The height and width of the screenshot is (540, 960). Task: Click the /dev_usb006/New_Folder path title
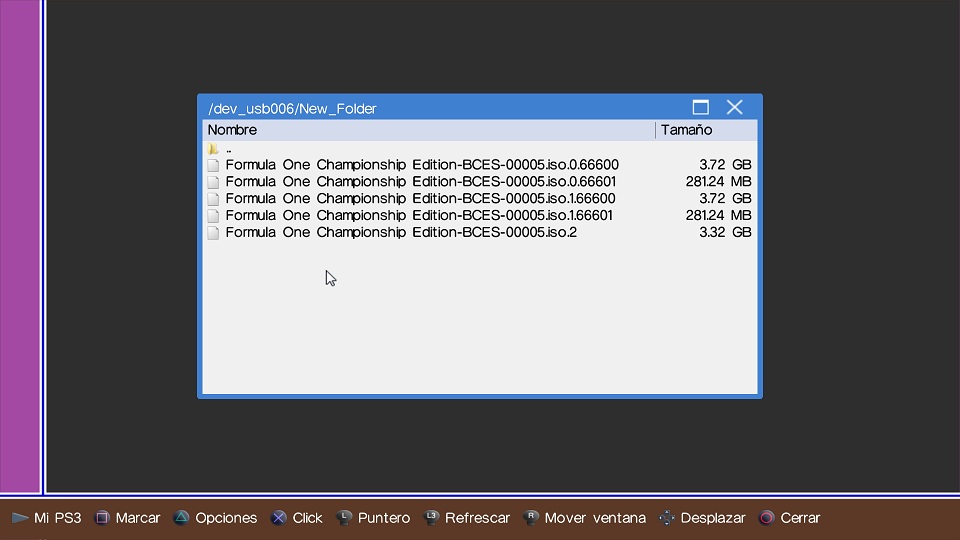[292, 109]
